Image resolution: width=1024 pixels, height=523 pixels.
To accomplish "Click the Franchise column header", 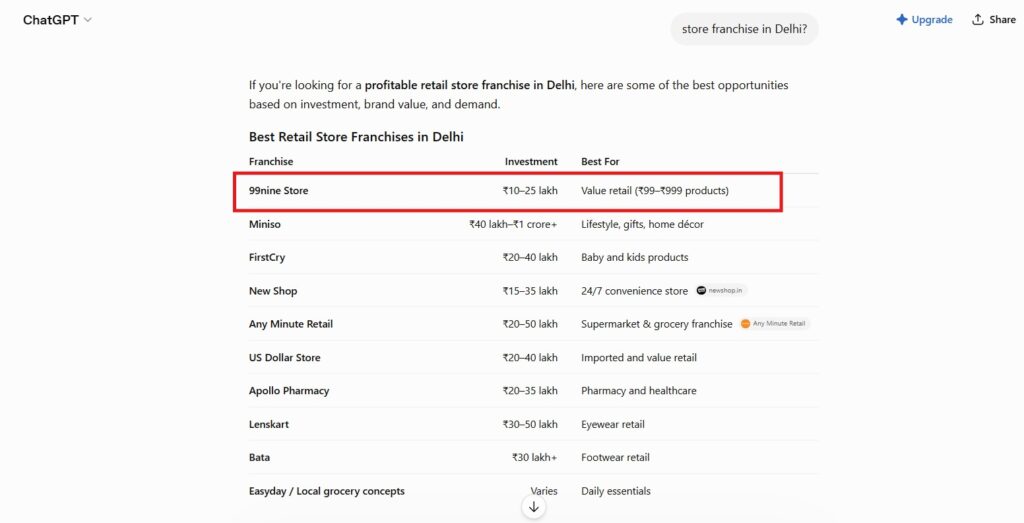I will [x=271, y=161].
